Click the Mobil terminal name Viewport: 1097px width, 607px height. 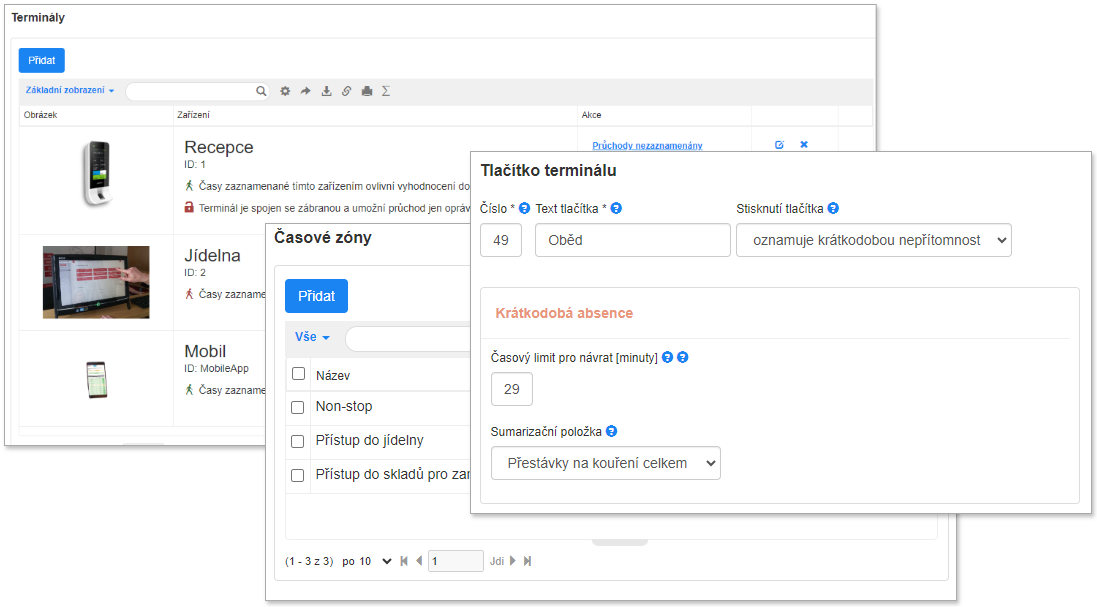tap(205, 351)
